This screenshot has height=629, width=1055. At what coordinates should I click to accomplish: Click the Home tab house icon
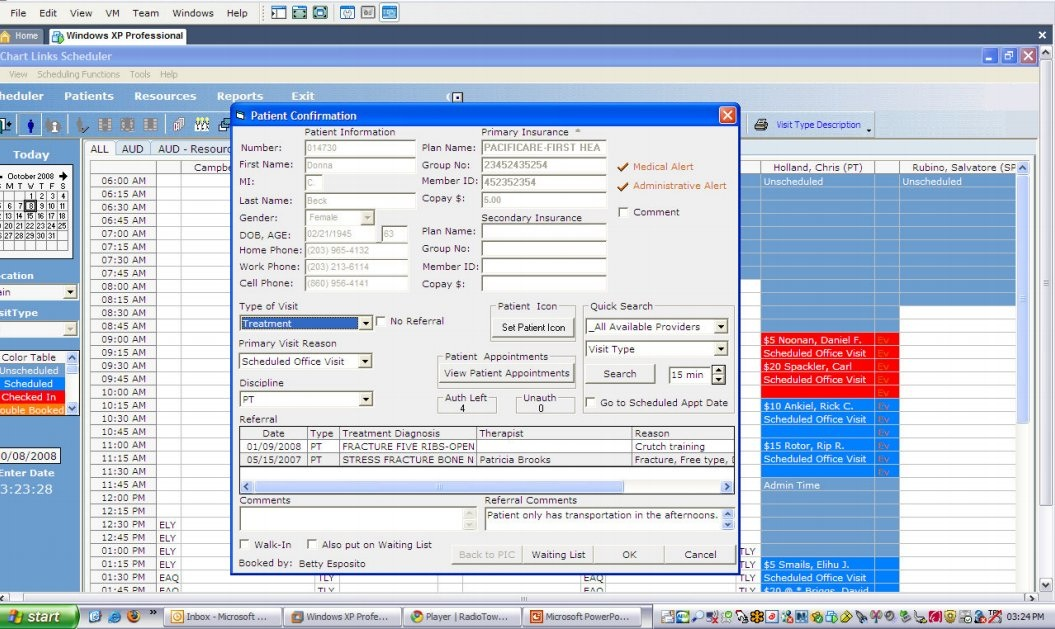(5, 36)
